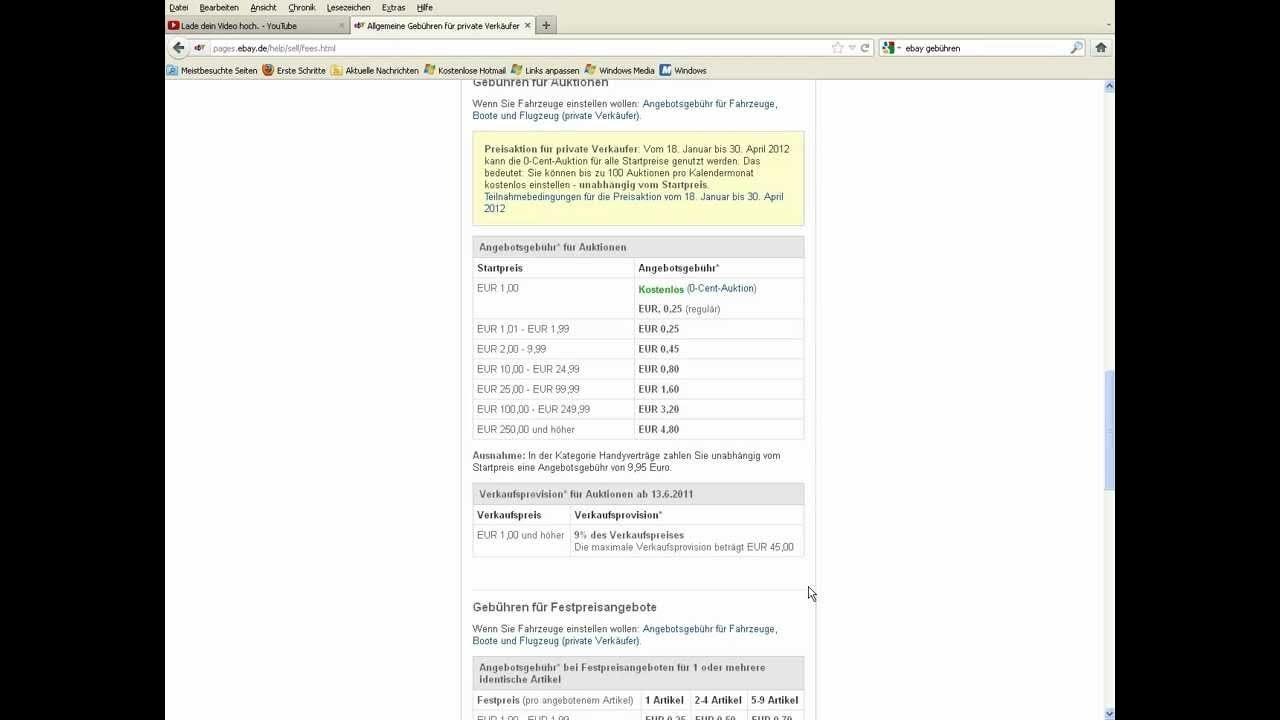
Task: Click the eBay site identity icon
Action: (200, 48)
